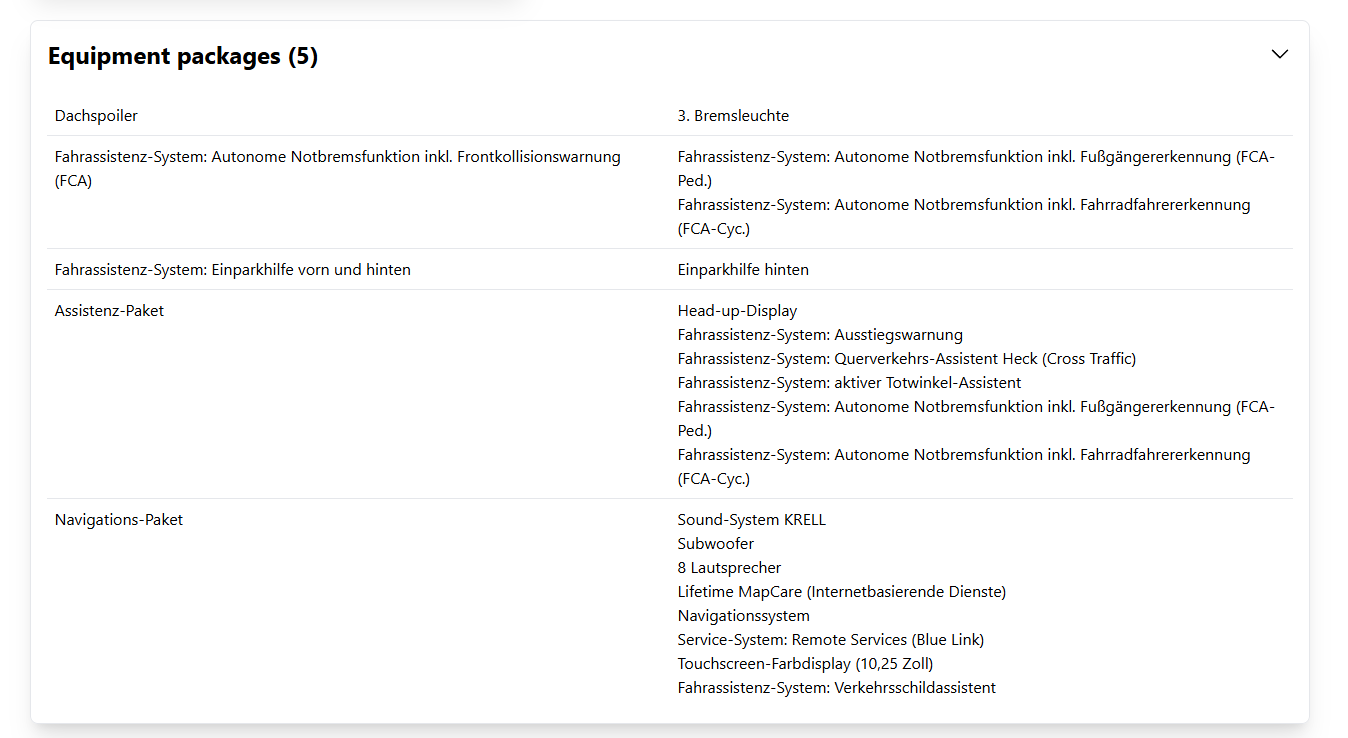Click the "Equipment packages (5)" heading
The height and width of the screenshot is (738, 1348).
tap(183, 57)
